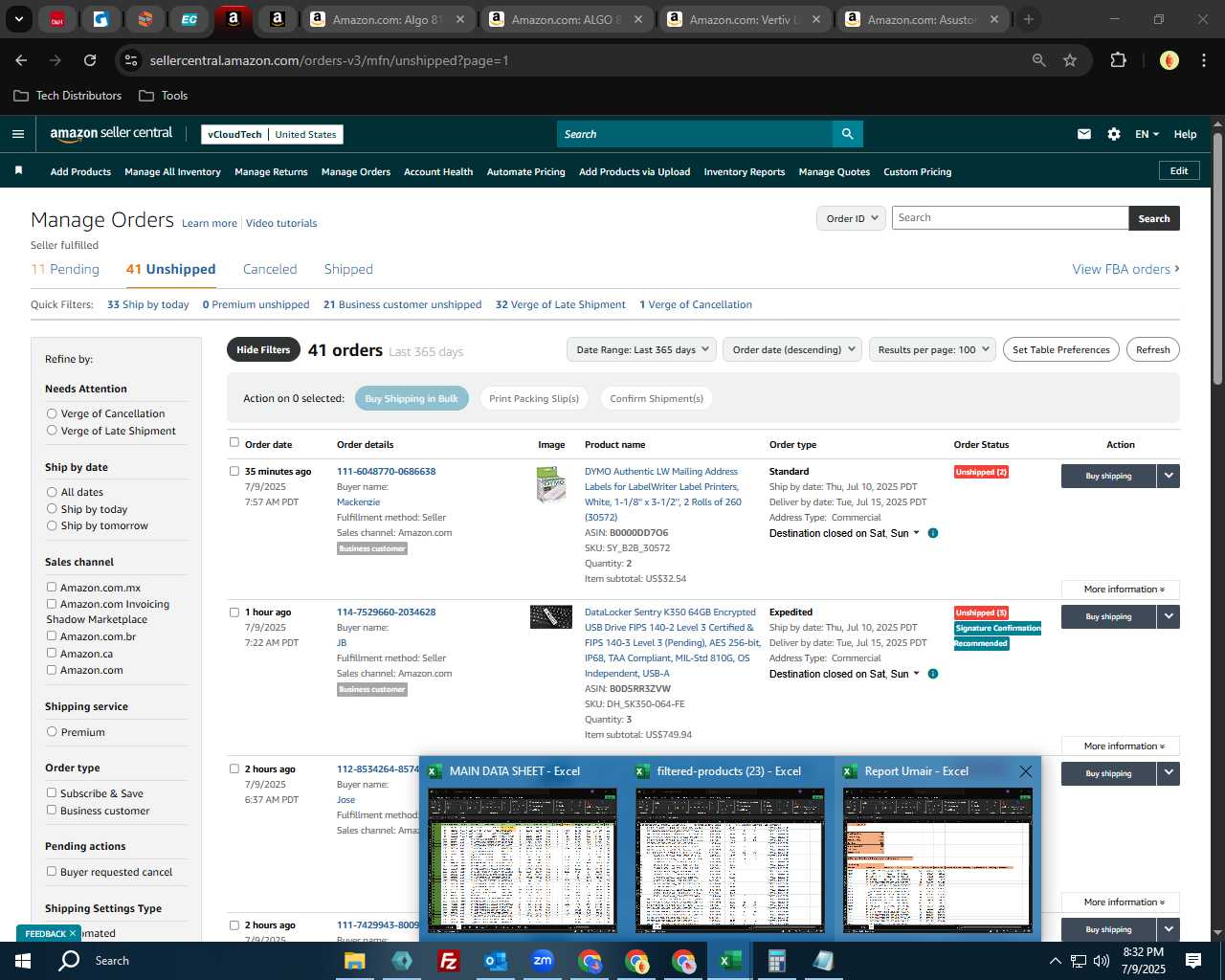1225x980 pixels.
Task: Click Set Table Preferences button
Action: coord(1061,349)
